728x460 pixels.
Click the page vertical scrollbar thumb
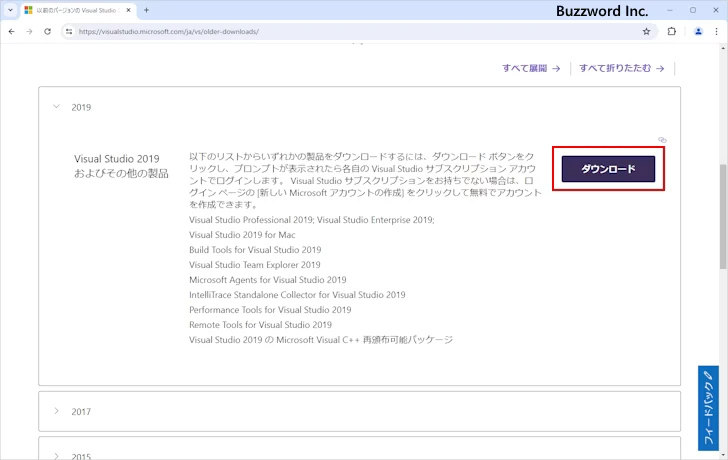[x=723, y=216]
